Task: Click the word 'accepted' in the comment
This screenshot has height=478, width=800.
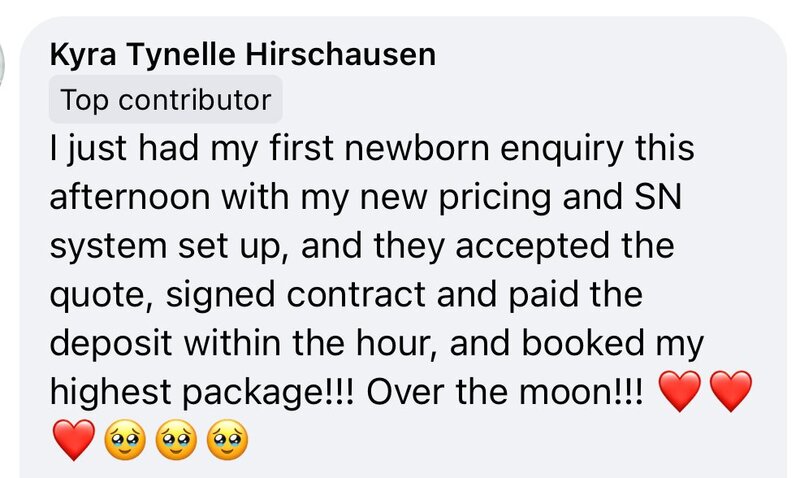Action: pyautogui.click(x=532, y=248)
